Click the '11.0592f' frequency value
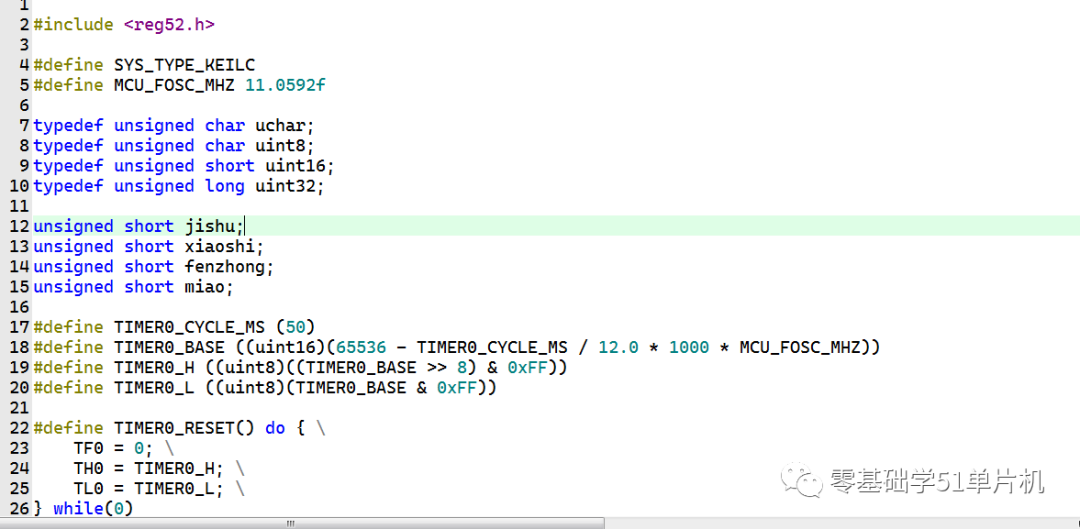1080x529 pixels. [x=286, y=85]
